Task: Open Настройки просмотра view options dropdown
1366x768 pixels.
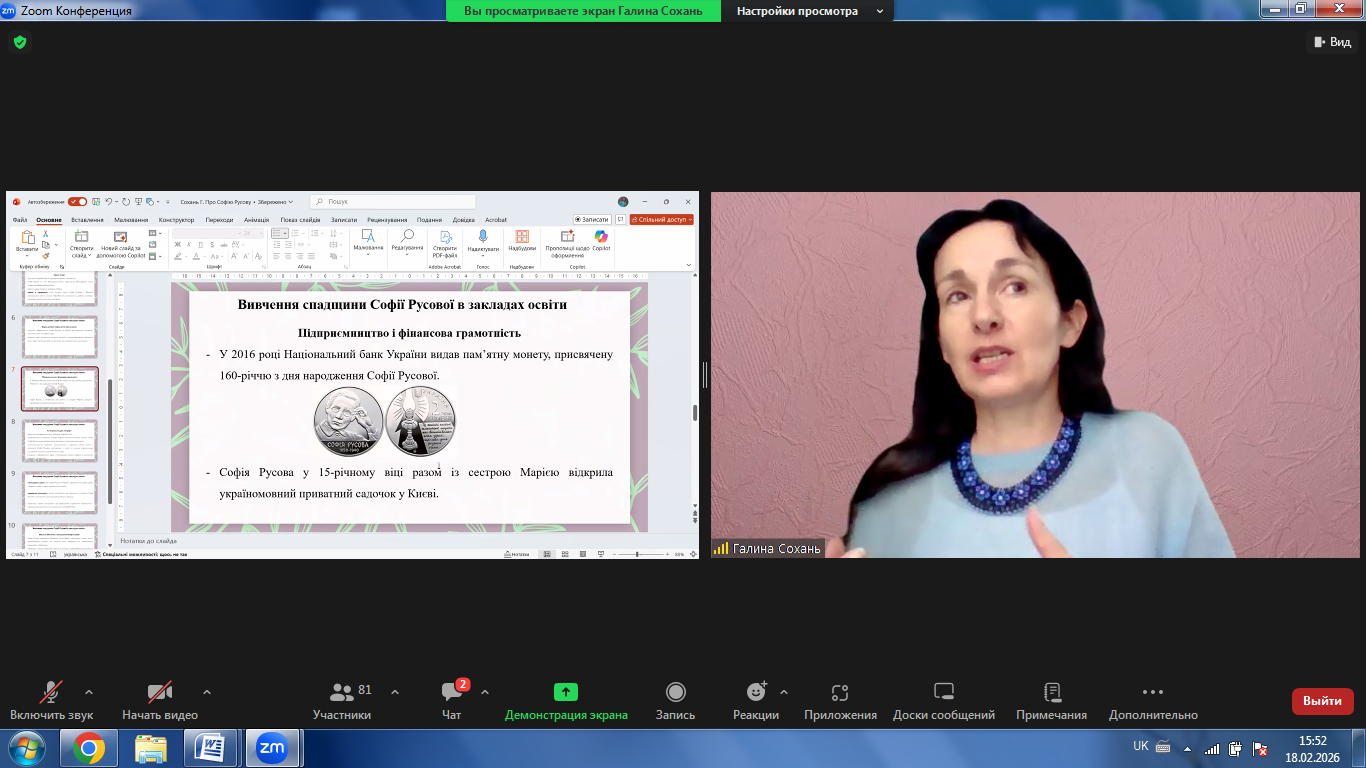Action: tap(809, 11)
